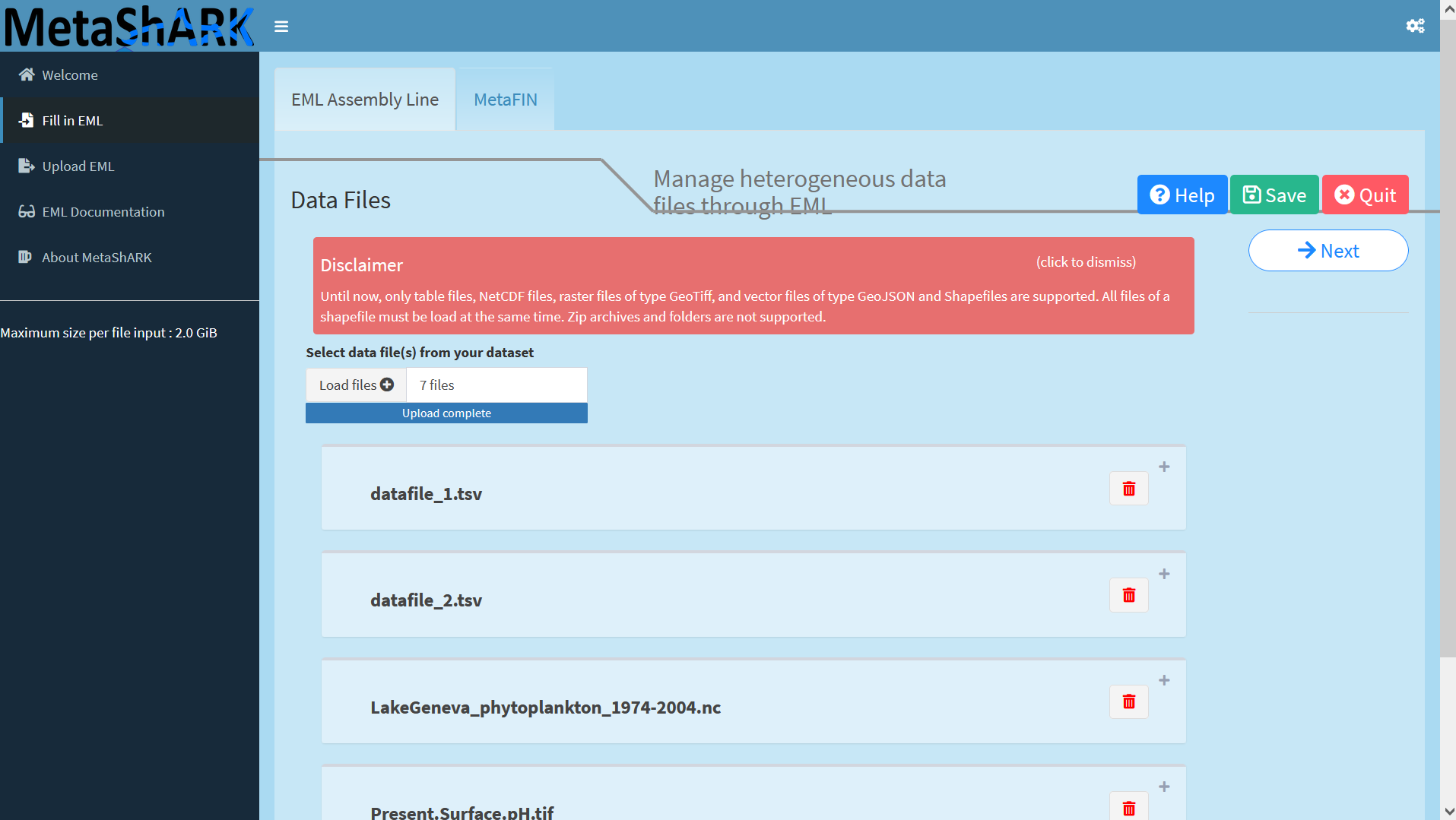Click the Upload complete progress bar
The width and height of the screenshot is (1456, 820).
pyautogui.click(x=446, y=413)
